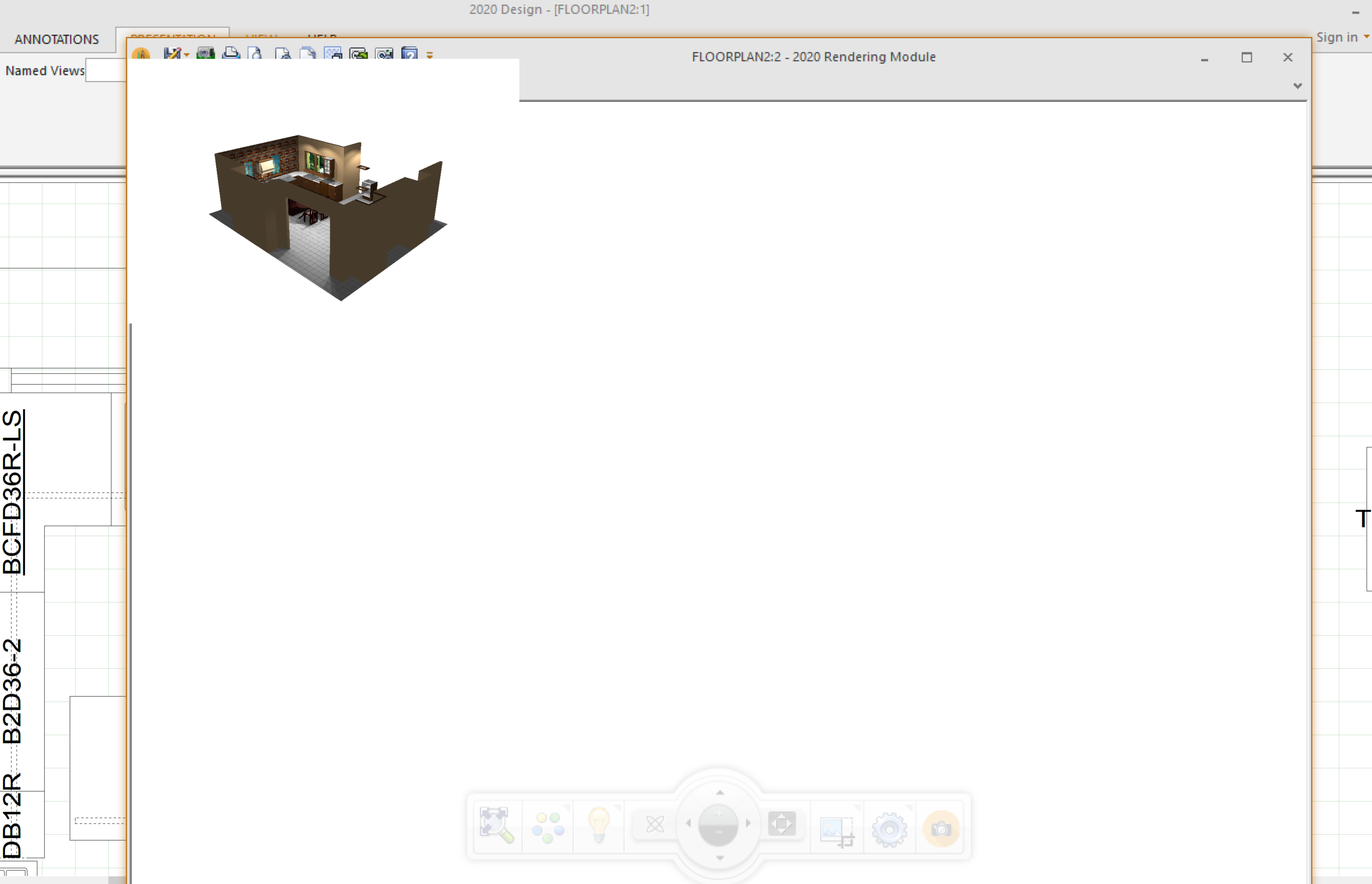Click the 2020 application menu orb icon

141,54
